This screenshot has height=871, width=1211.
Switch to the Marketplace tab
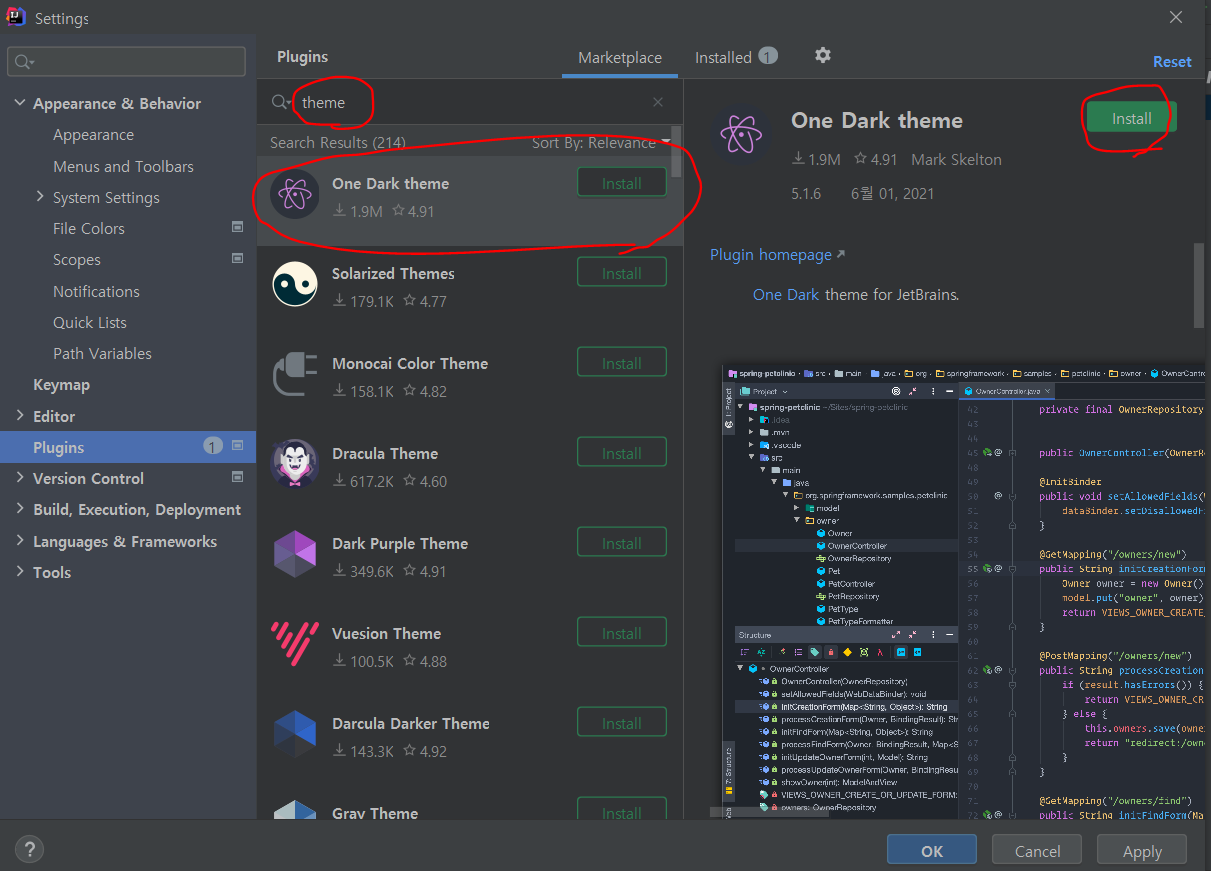pos(620,58)
